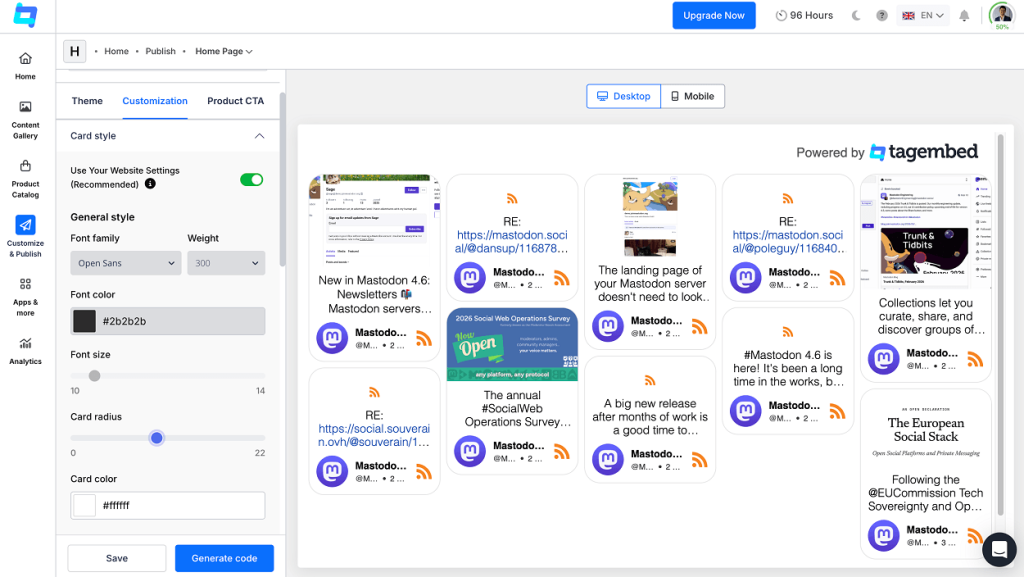Click the '#Mastodon 4.6 is here!' text

click(x=788, y=368)
